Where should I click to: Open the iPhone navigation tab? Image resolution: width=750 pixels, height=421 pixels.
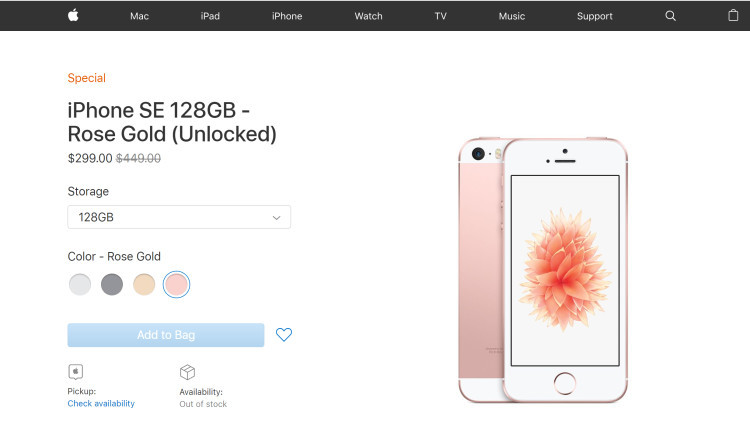[x=287, y=16]
